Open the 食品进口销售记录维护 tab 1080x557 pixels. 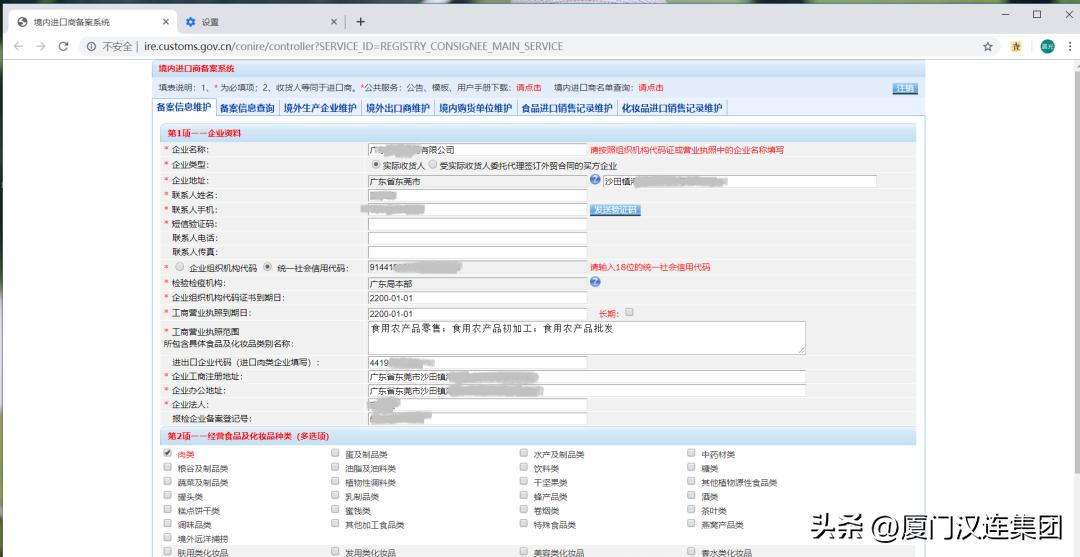567,108
